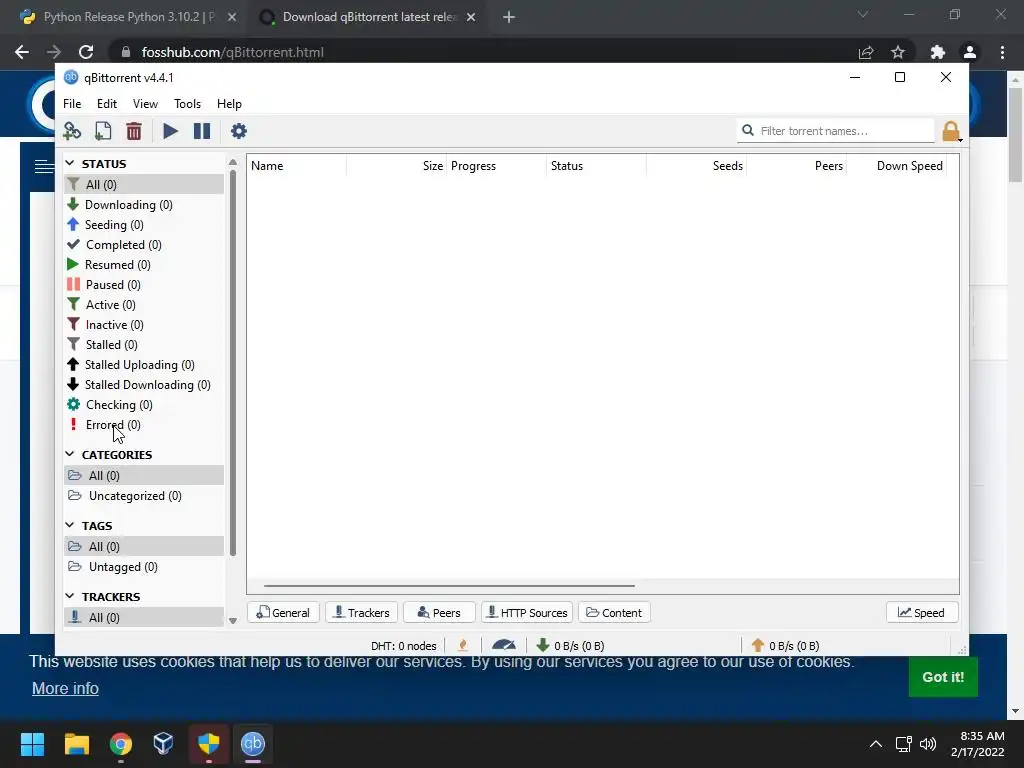Collapse the CATEGORIES section
This screenshot has width=1024, height=768.
coord(70,455)
